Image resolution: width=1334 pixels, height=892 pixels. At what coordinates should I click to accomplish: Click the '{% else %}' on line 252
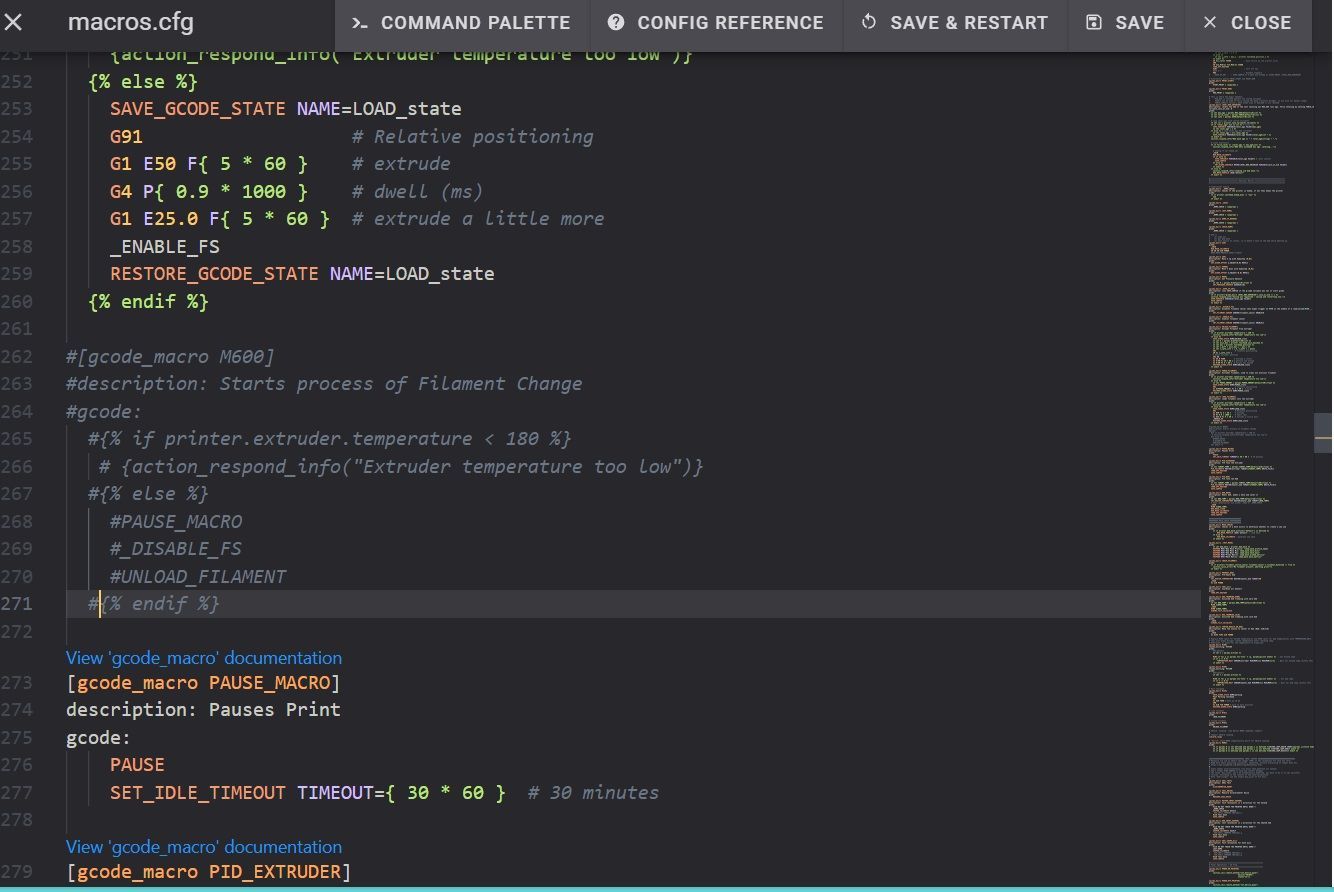(x=143, y=81)
